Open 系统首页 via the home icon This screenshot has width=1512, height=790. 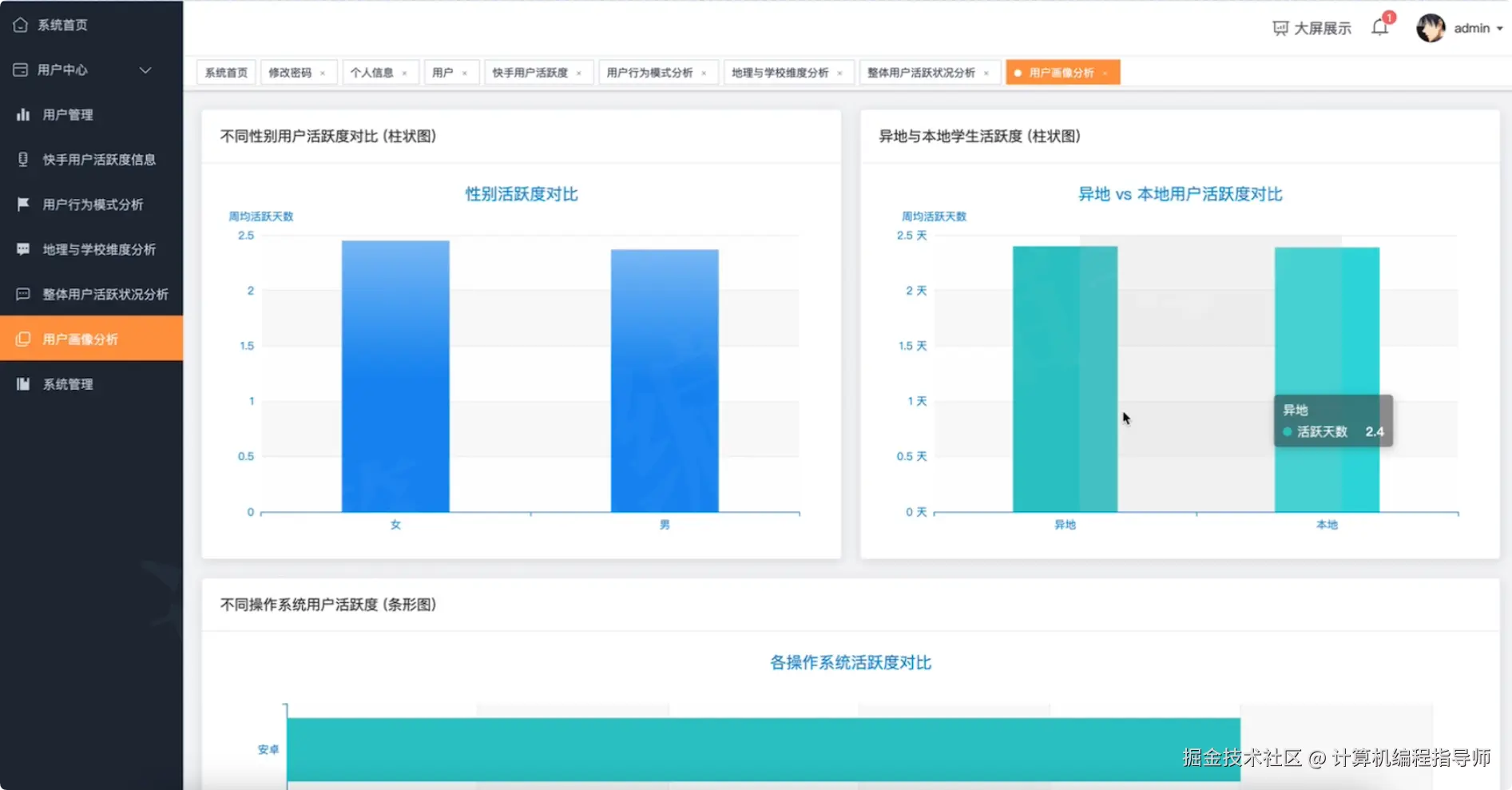click(x=22, y=25)
